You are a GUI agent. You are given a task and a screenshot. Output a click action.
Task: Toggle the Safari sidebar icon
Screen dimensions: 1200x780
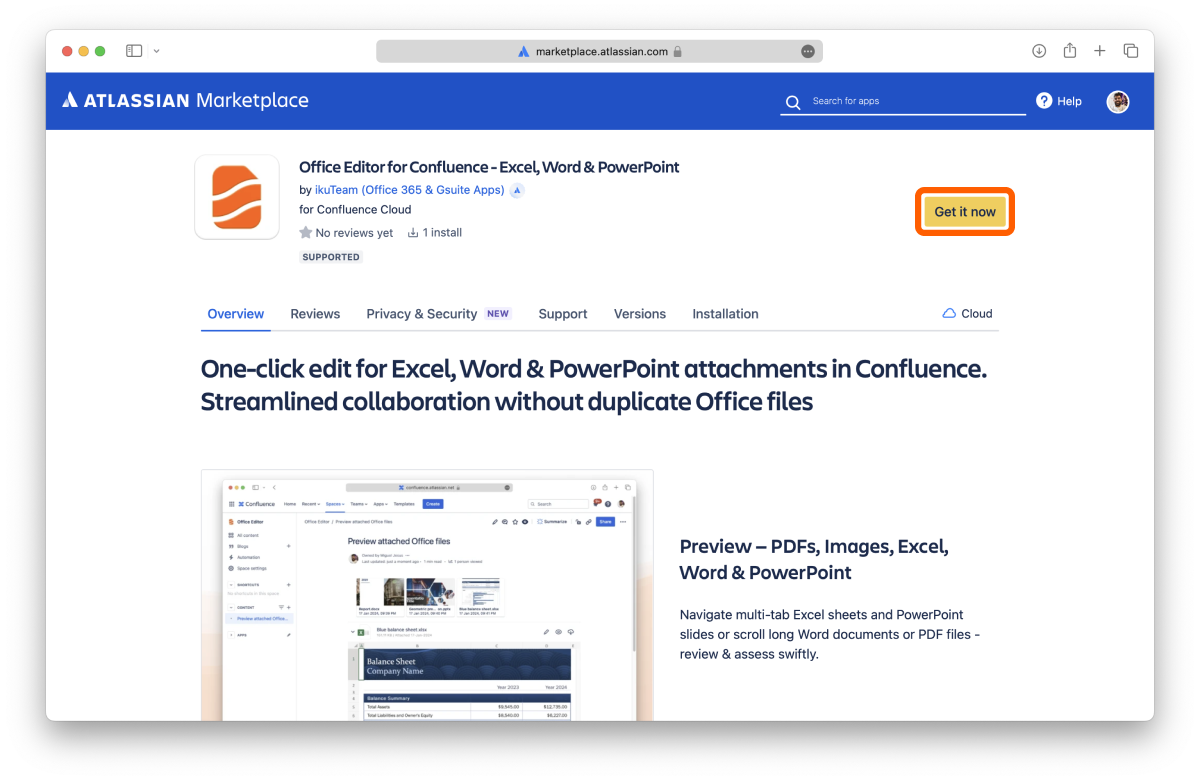tap(134, 51)
